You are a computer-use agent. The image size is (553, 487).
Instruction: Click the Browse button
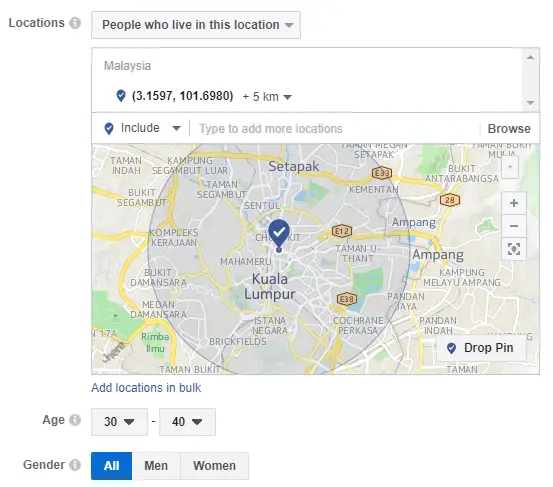coord(509,129)
